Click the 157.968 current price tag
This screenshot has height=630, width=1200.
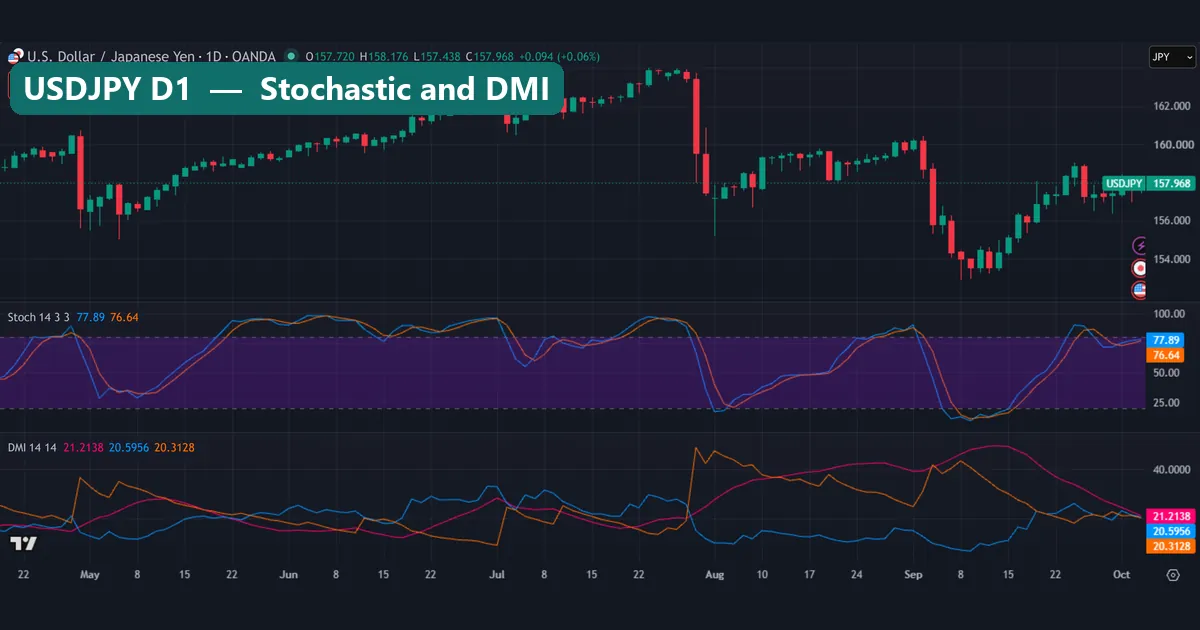click(x=1171, y=183)
